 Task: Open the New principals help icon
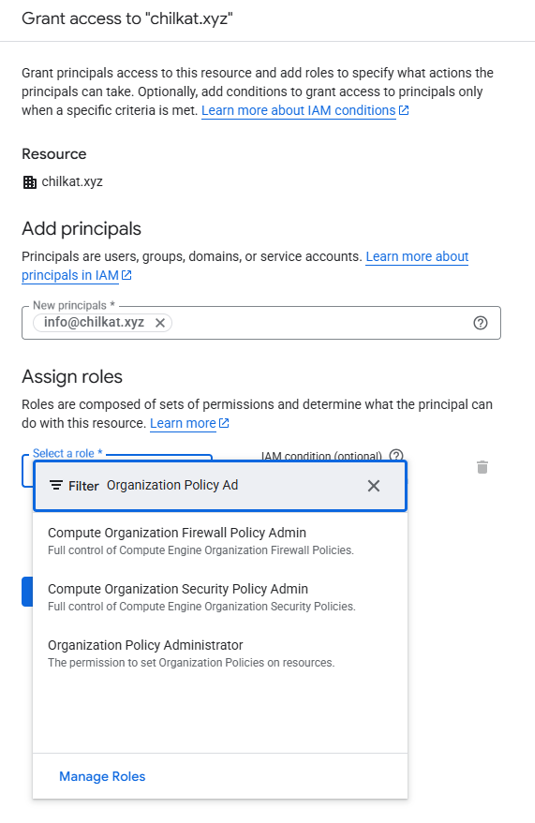pyautogui.click(x=480, y=323)
